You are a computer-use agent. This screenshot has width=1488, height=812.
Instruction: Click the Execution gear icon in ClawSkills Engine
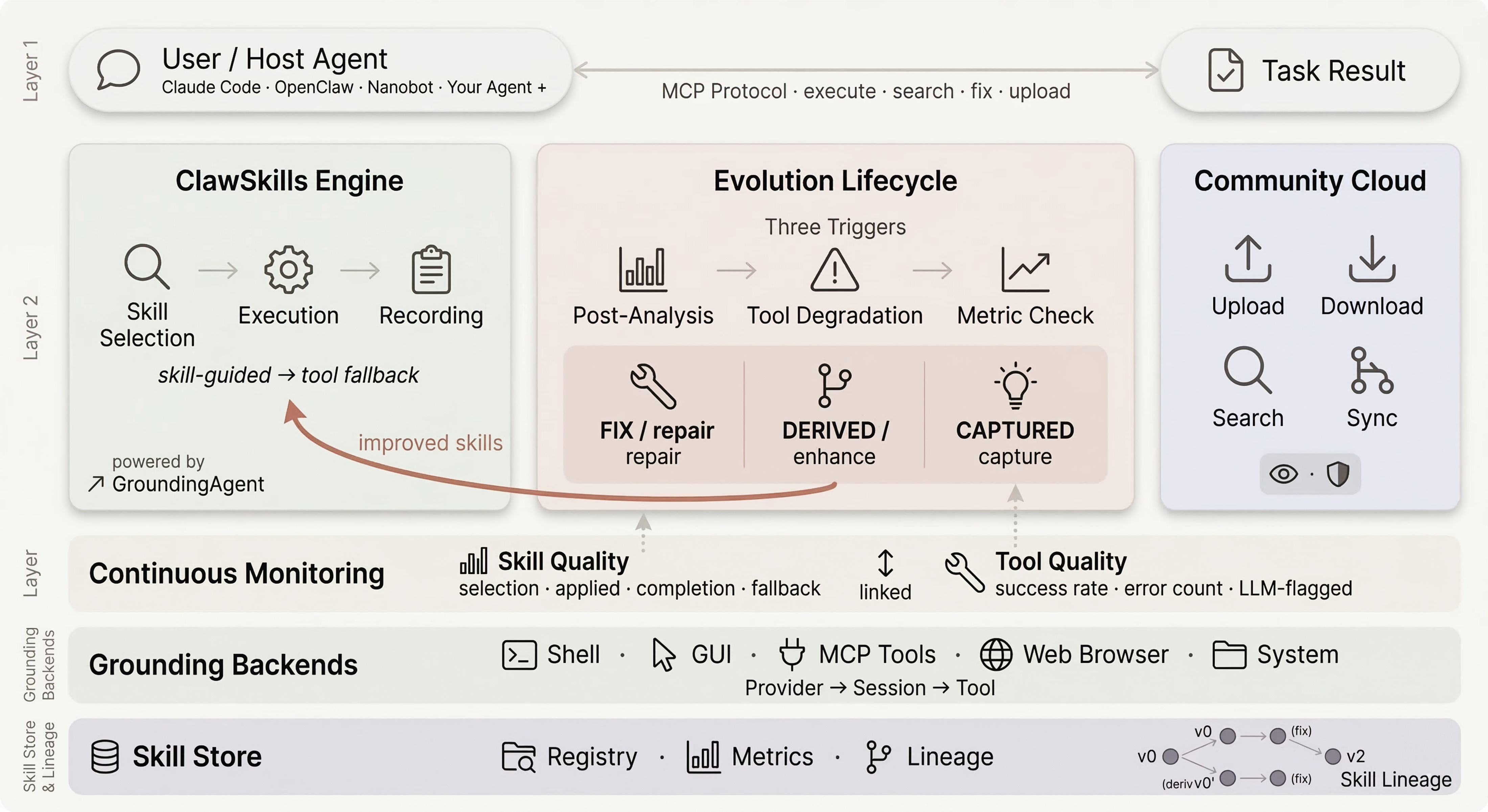(x=288, y=268)
